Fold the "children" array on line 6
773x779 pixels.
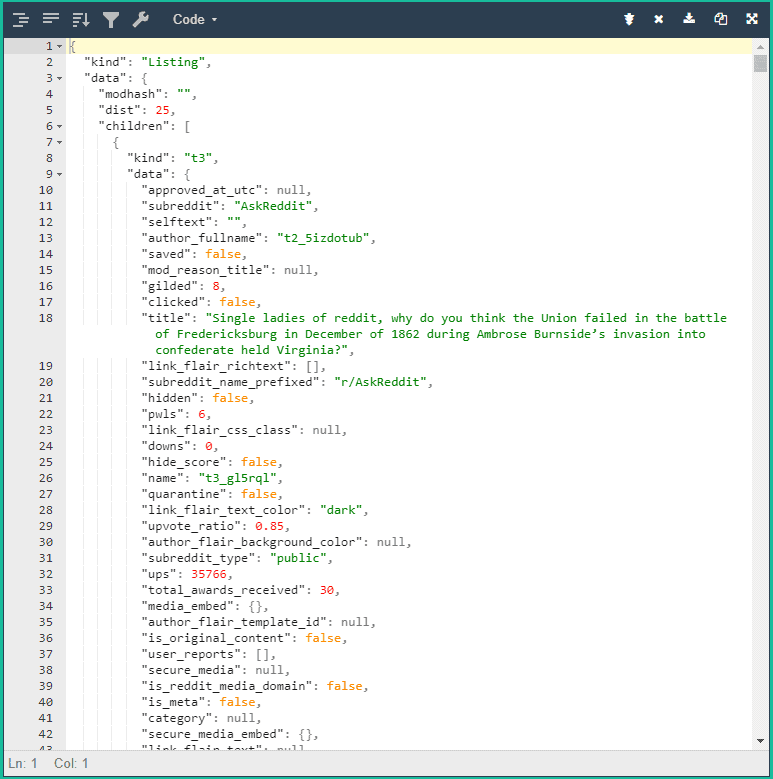60,126
